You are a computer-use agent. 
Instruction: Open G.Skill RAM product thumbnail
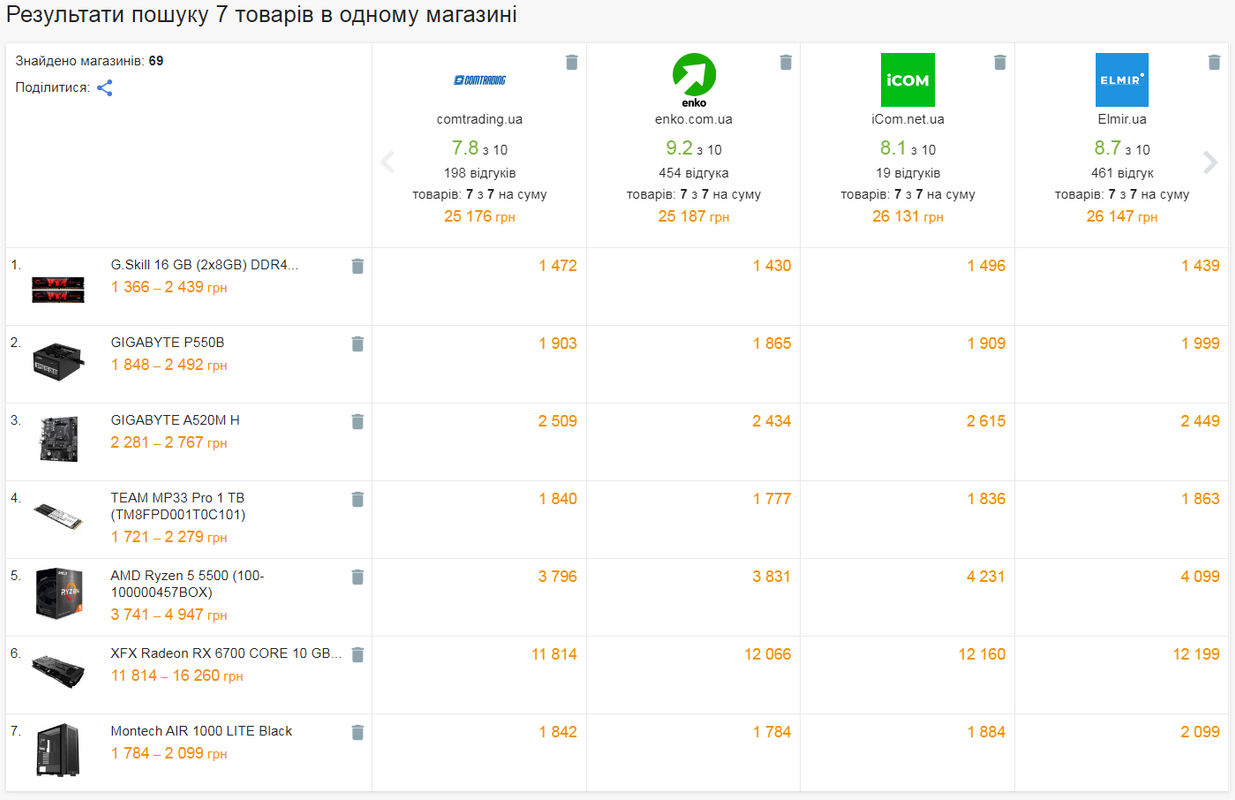click(59, 289)
